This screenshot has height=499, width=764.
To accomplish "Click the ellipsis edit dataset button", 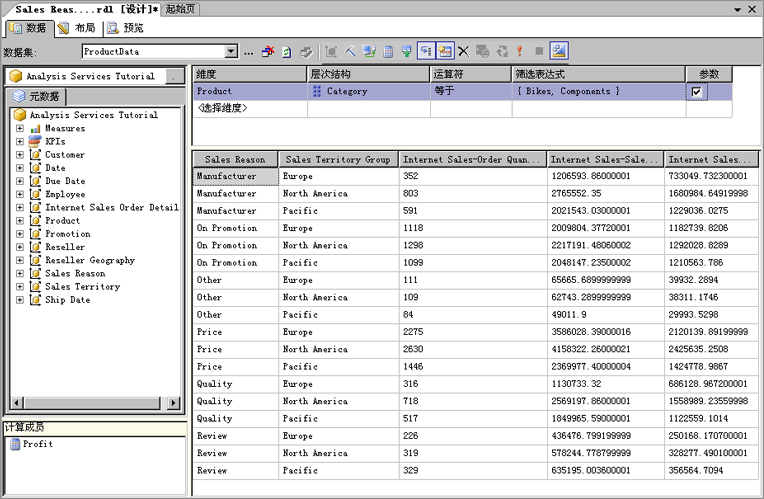I will 249,51.
